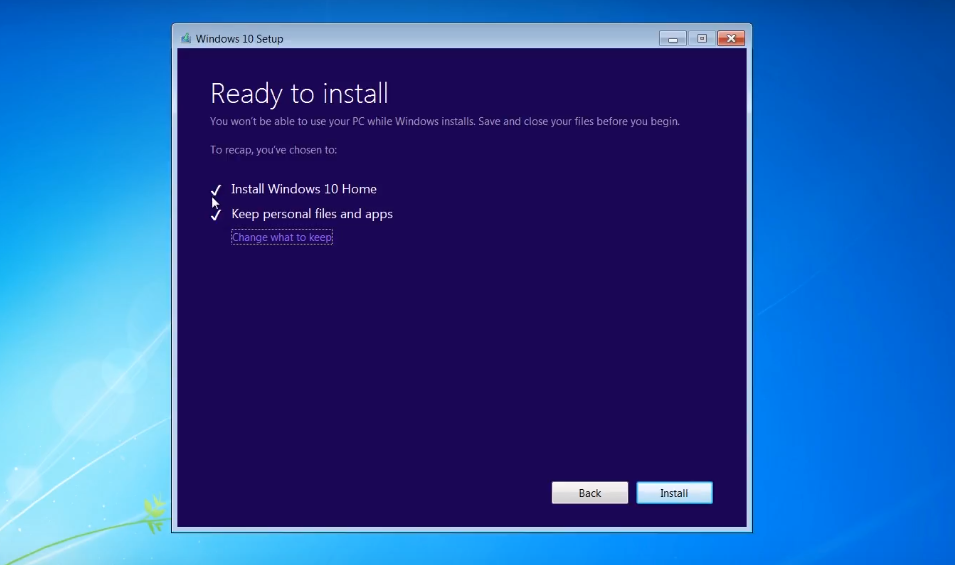Click the checkmark beside Keep personal files

pos(216,214)
